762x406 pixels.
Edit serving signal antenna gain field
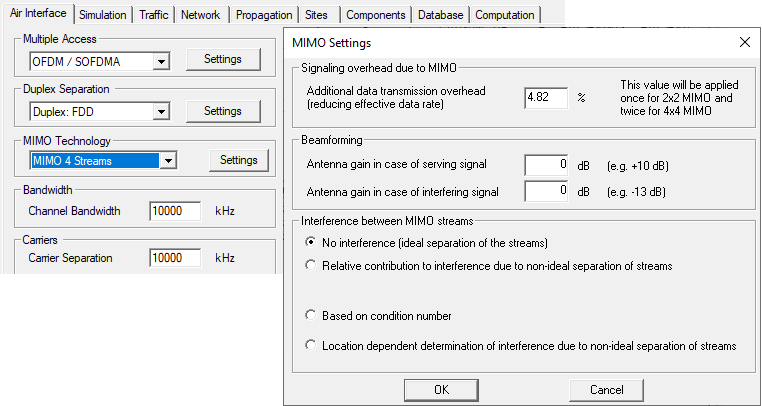(546, 164)
